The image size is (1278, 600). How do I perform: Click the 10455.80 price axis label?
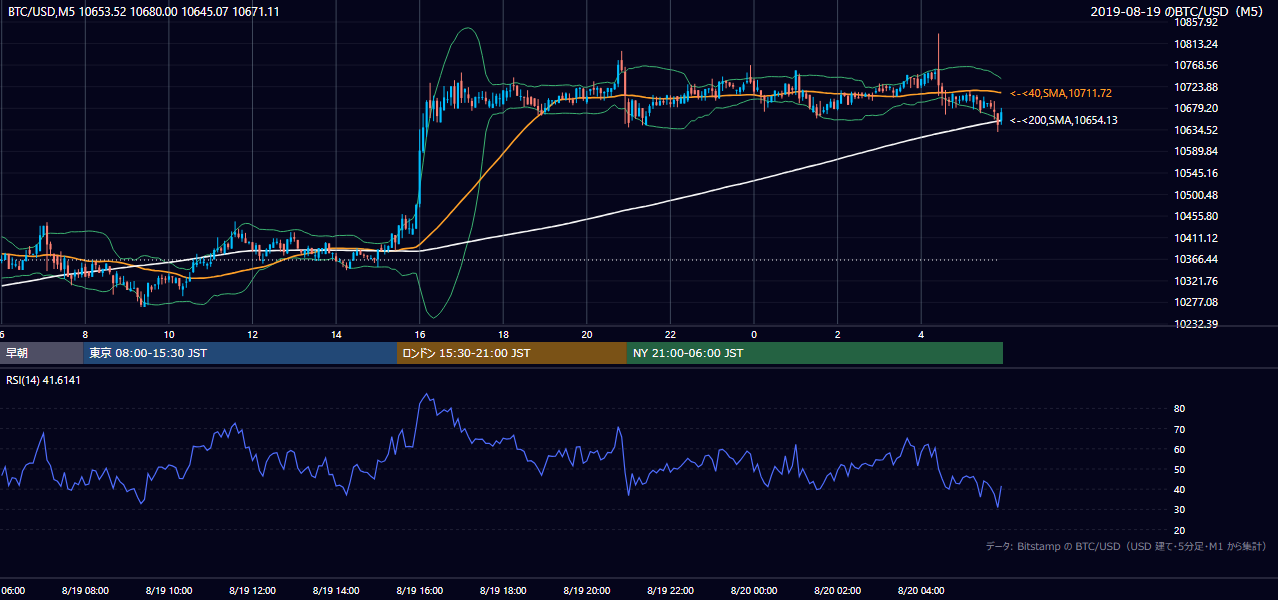click(1195, 216)
